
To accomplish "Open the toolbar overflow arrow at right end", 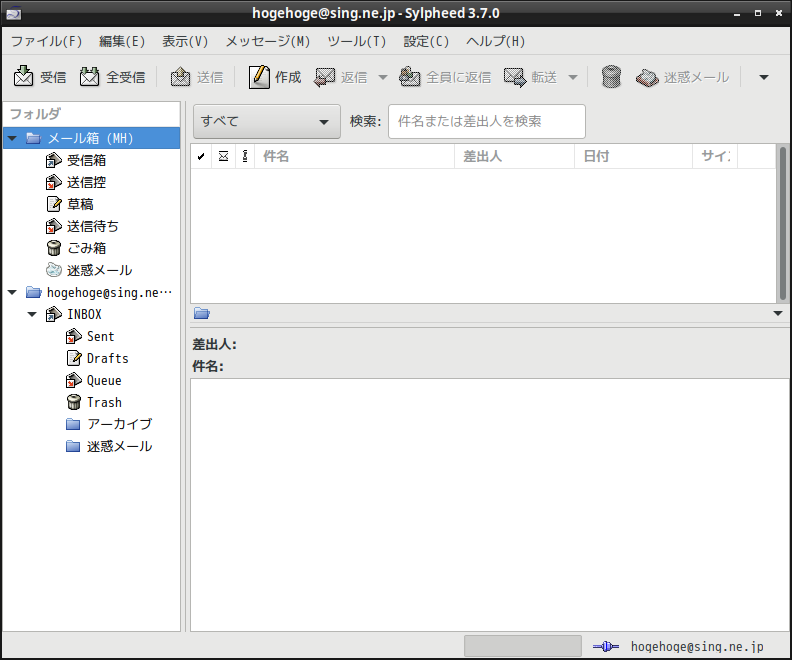I will pyautogui.click(x=764, y=77).
